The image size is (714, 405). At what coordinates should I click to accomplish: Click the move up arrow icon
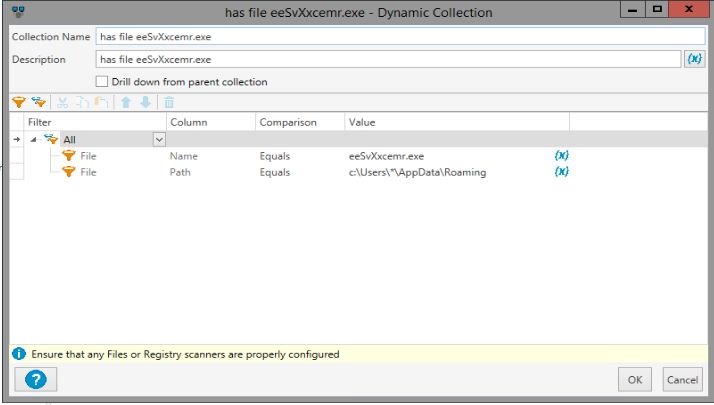[x=126, y=101]
